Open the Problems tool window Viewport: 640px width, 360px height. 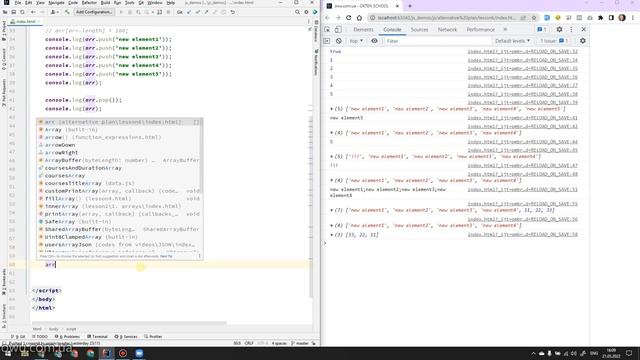67,337
